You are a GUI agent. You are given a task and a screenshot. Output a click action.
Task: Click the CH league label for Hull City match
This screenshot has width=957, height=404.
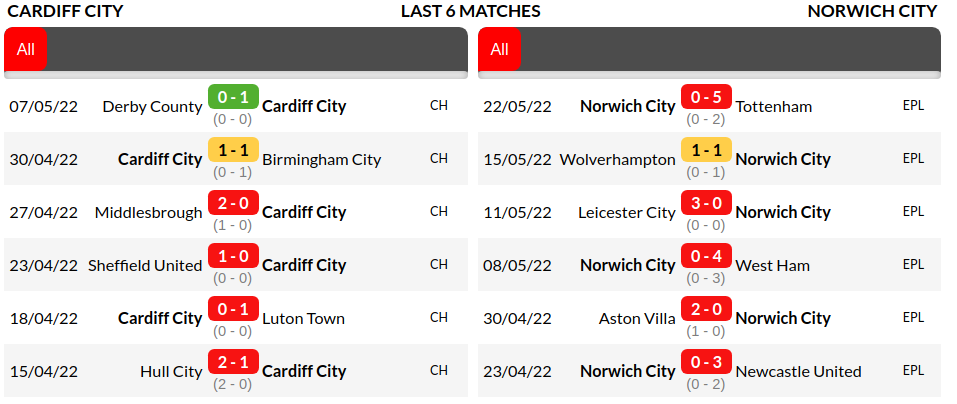439,370
